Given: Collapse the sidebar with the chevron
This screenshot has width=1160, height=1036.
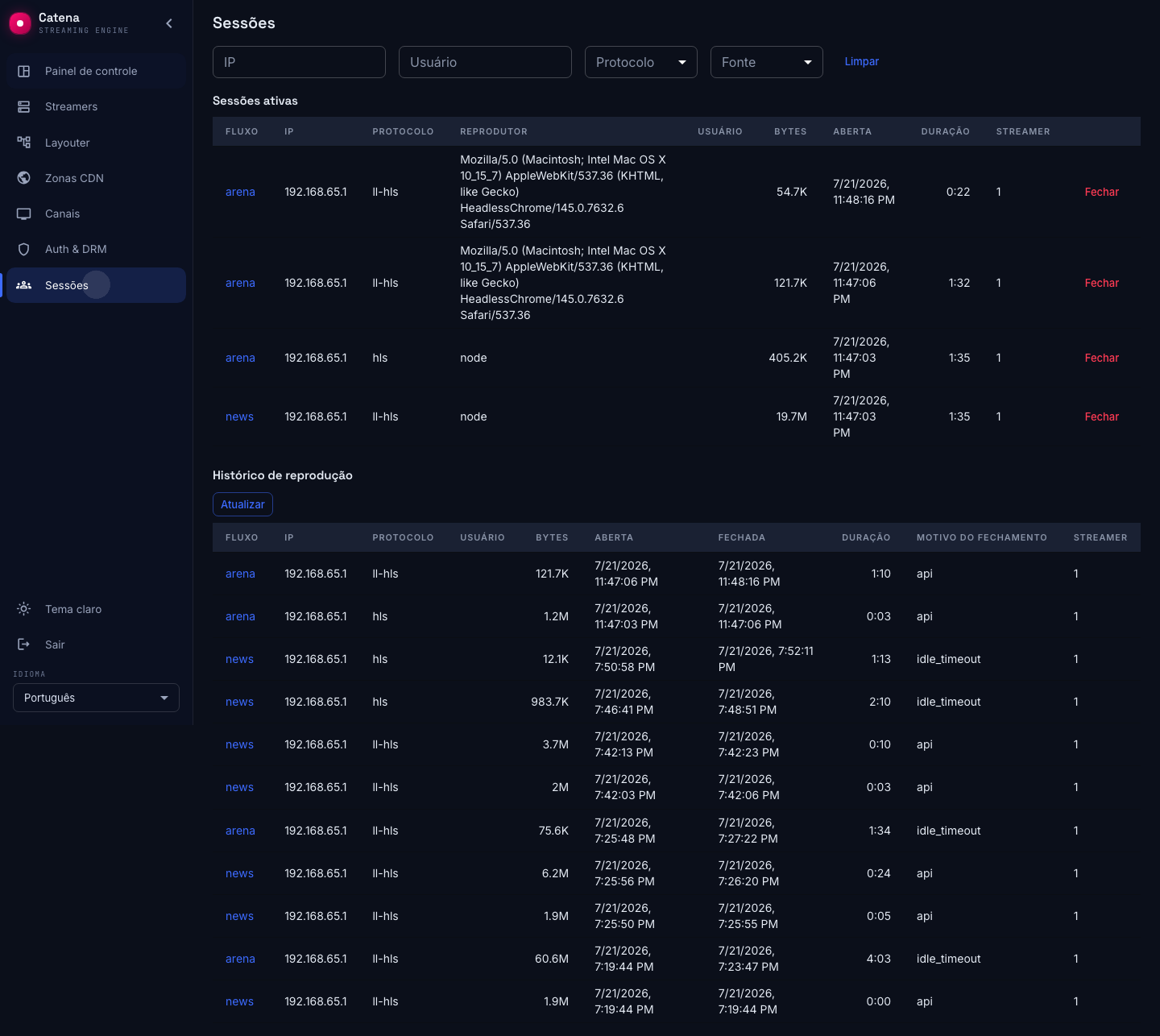Looking at the screenshot, I should (169, 23).
